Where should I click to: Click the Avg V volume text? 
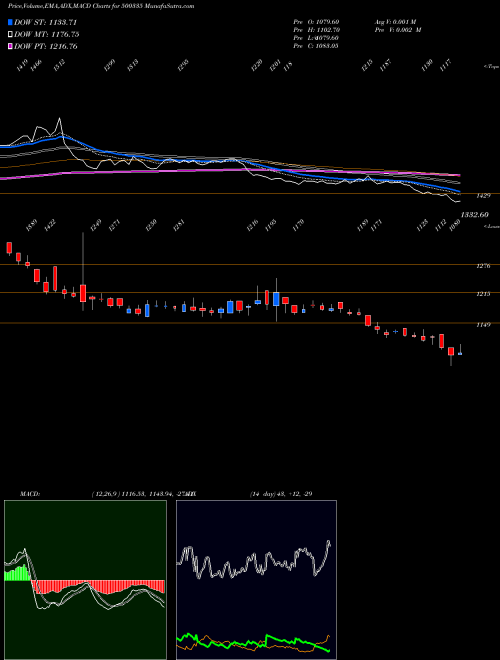pos(395,21)
